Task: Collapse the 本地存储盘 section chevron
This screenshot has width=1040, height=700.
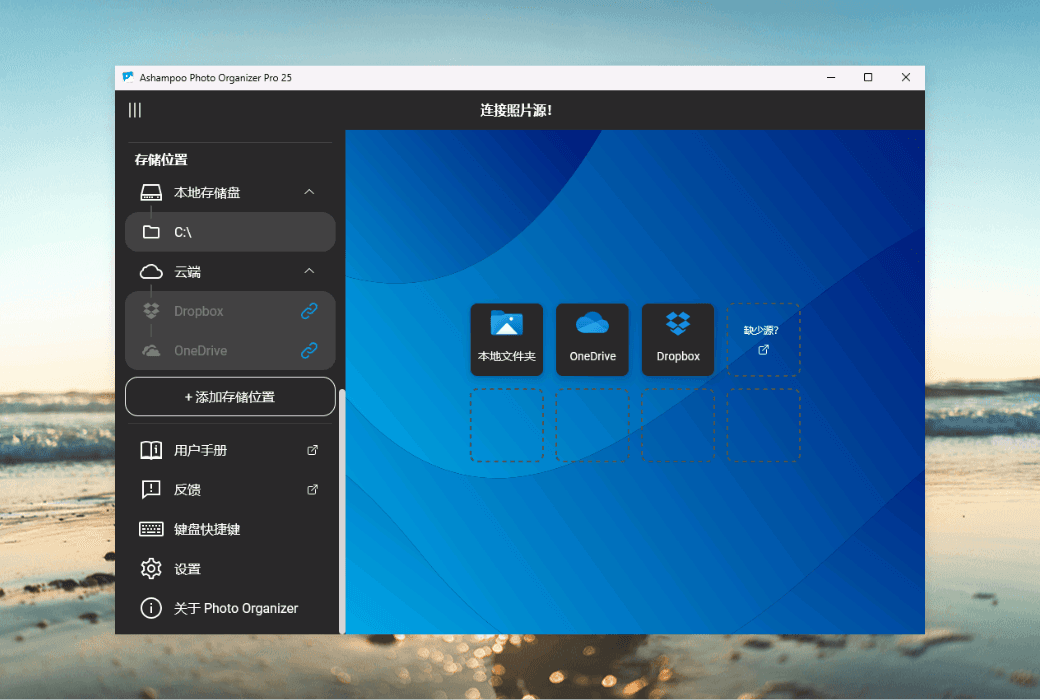Action: [x=309, y=192]
